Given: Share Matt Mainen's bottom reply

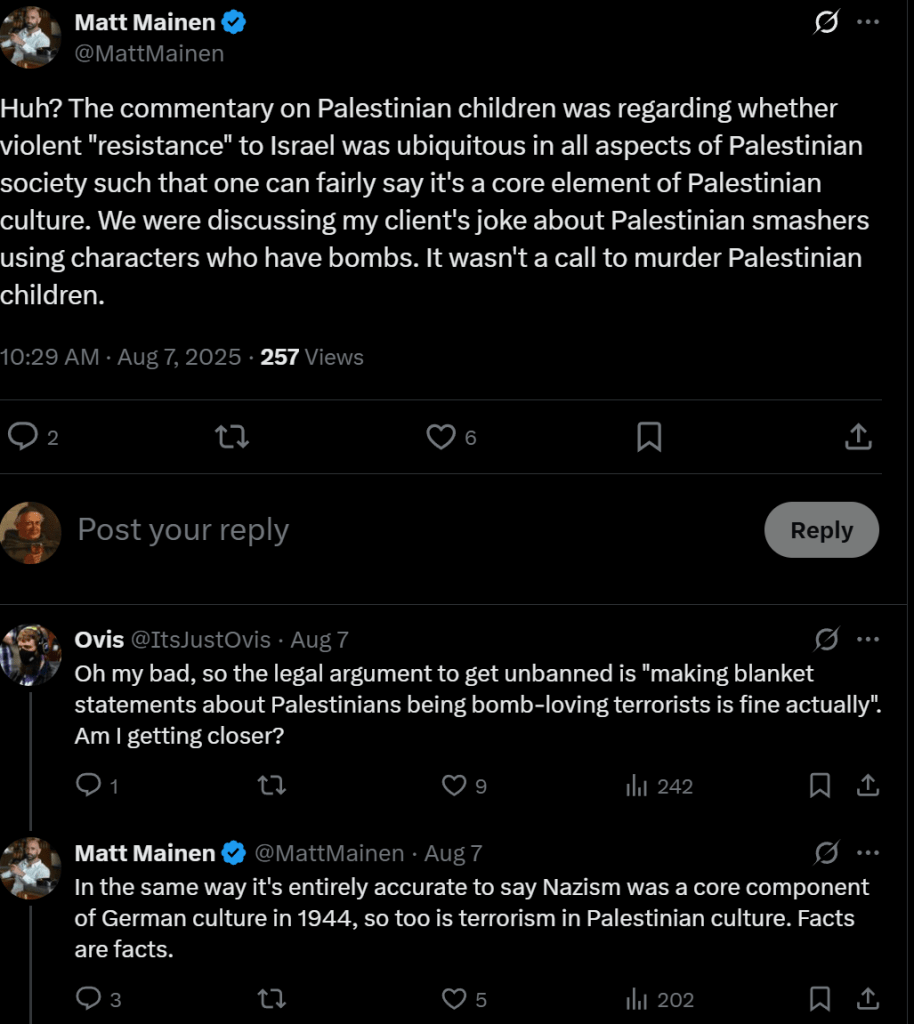Looking at the screenshot, I should 868,999.
